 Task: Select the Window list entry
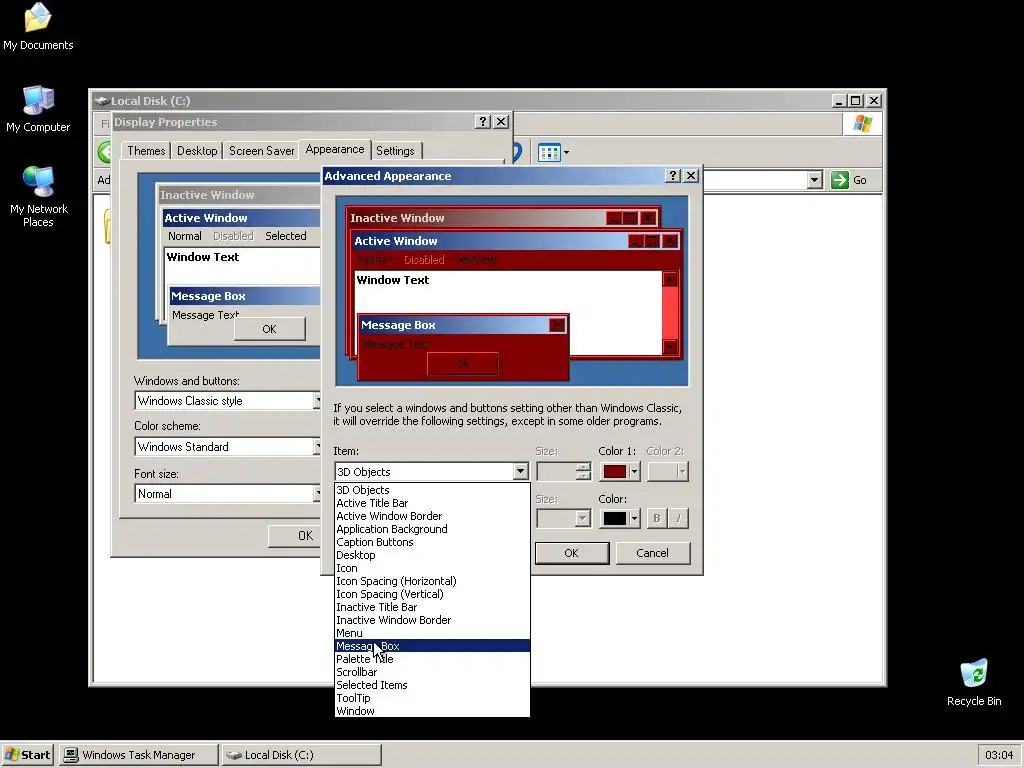pyautogui.click(x=432, y=711)
